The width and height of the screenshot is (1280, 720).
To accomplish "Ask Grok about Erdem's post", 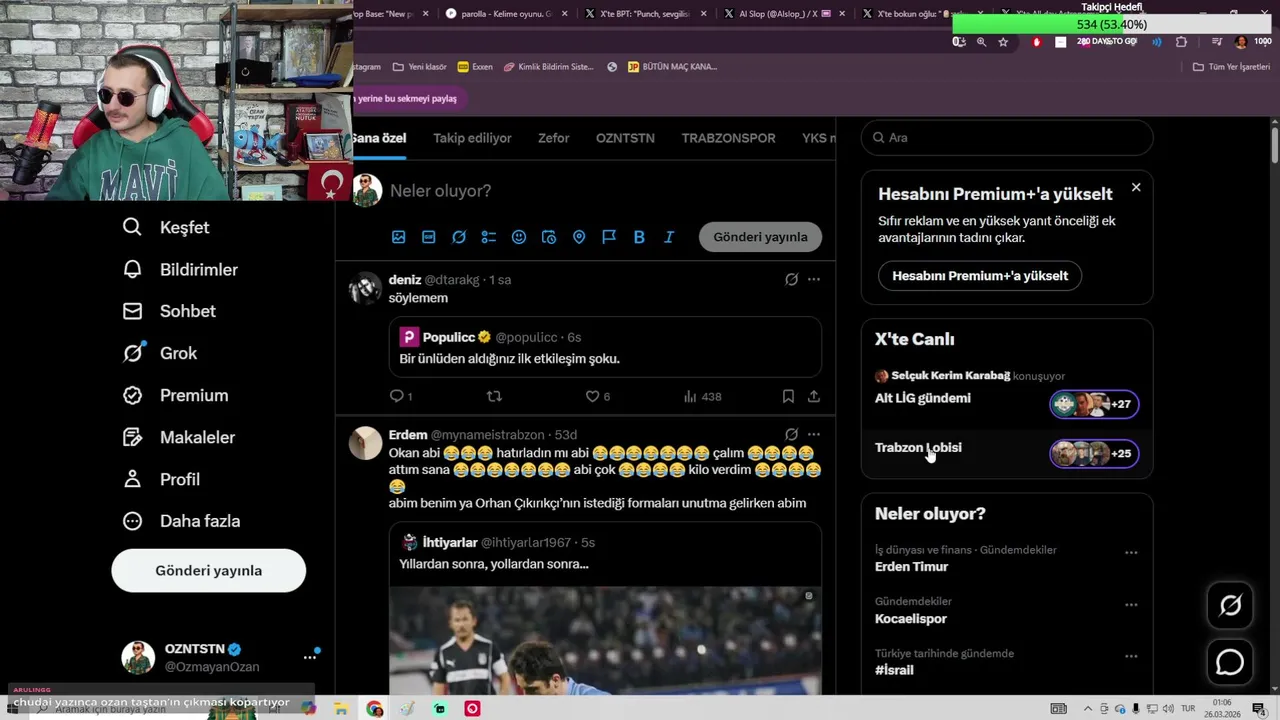I will click(x=791, y=434).
